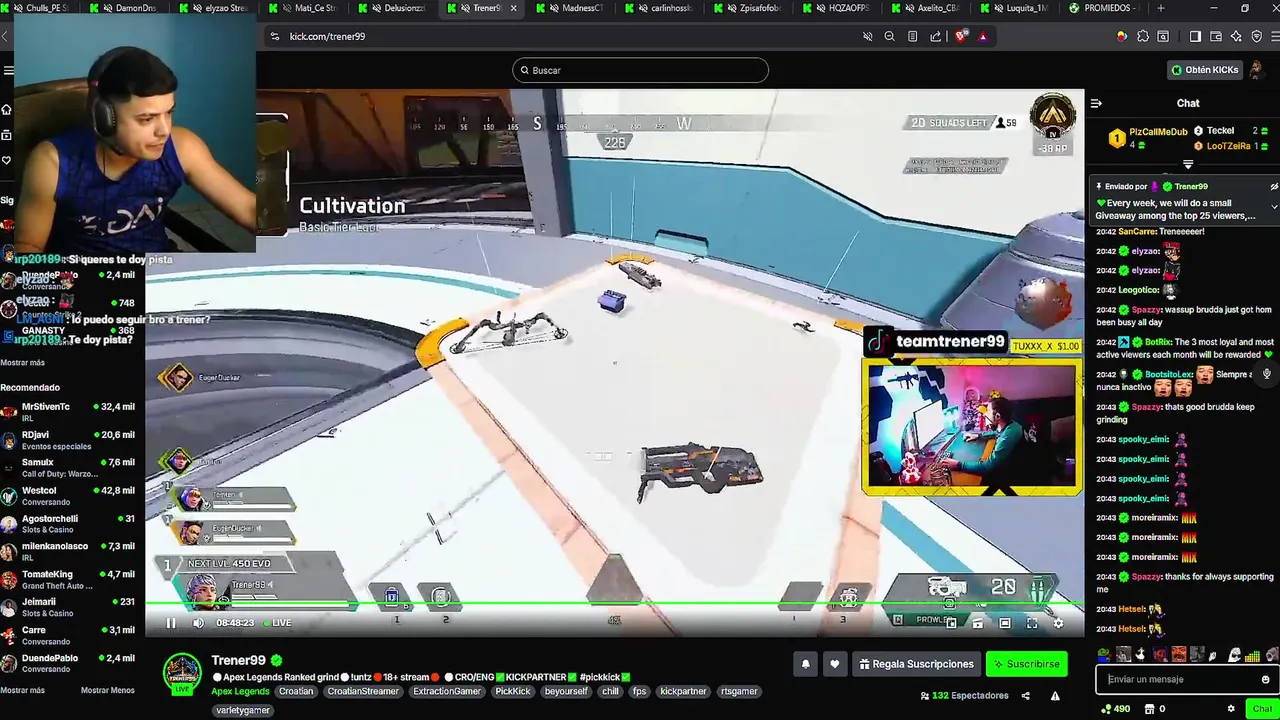Close the Trener99 browser tab

coord(514,8)
